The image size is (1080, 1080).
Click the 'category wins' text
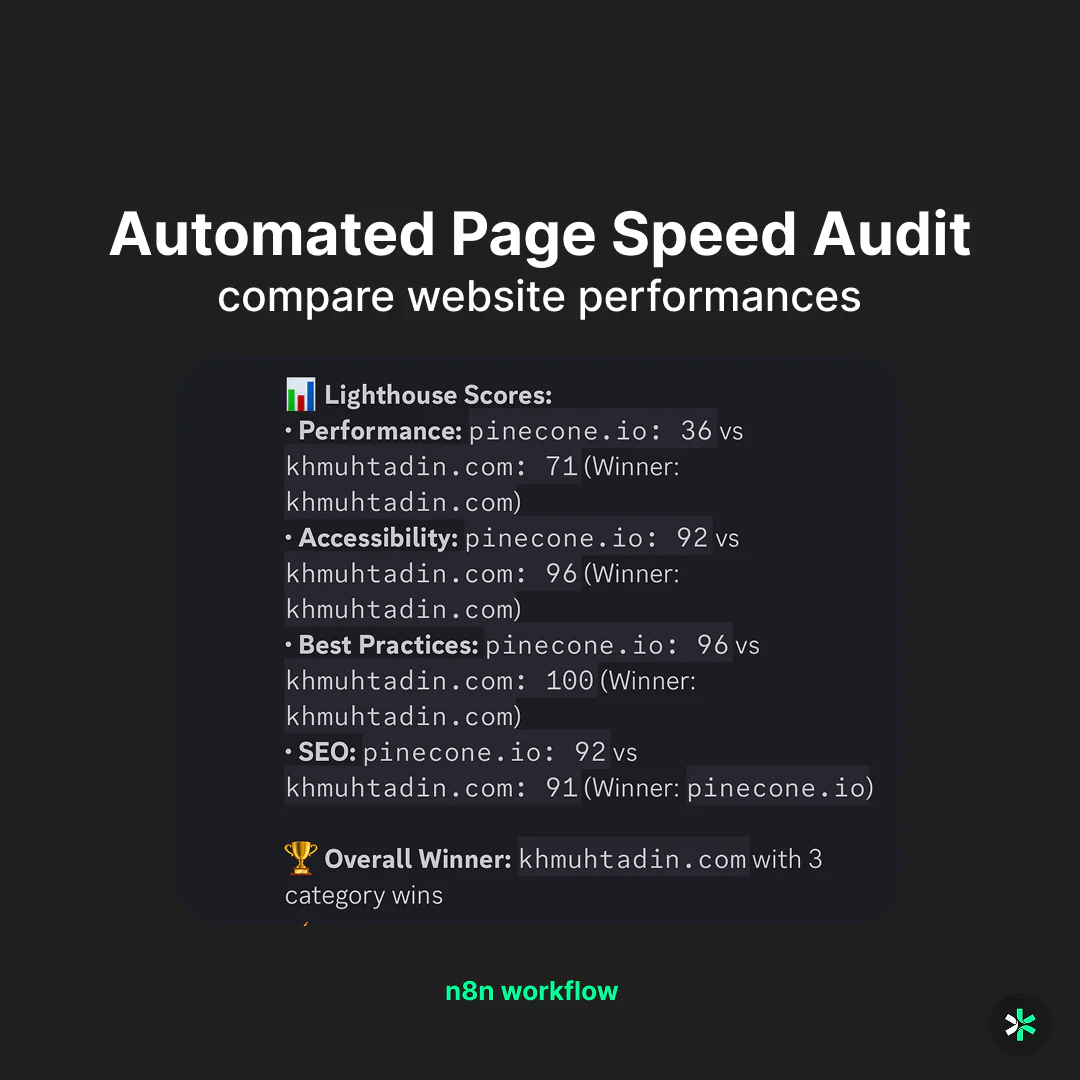click(x=364, y=896)
